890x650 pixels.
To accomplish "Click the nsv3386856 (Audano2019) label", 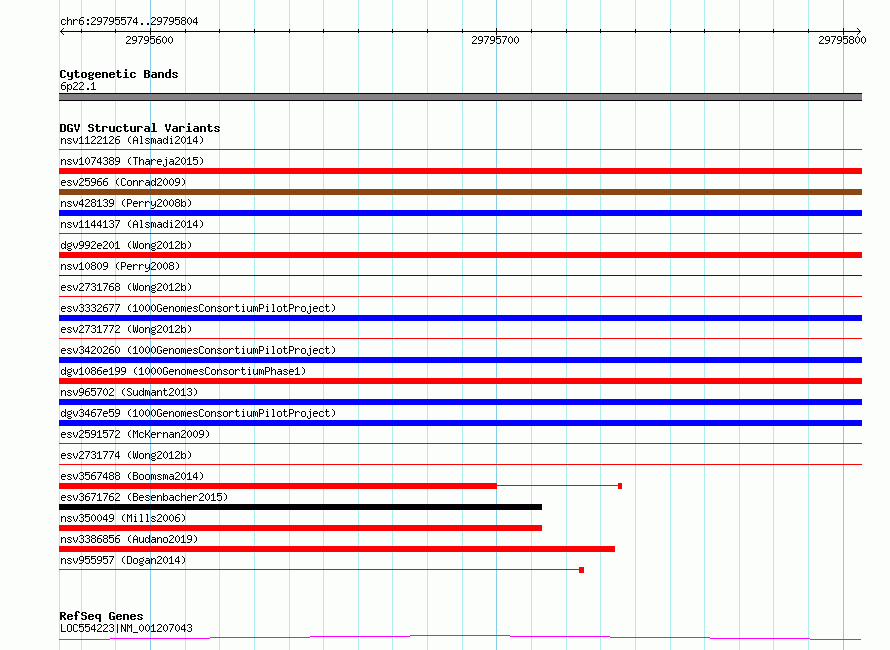I will click(x=129, y=539).
